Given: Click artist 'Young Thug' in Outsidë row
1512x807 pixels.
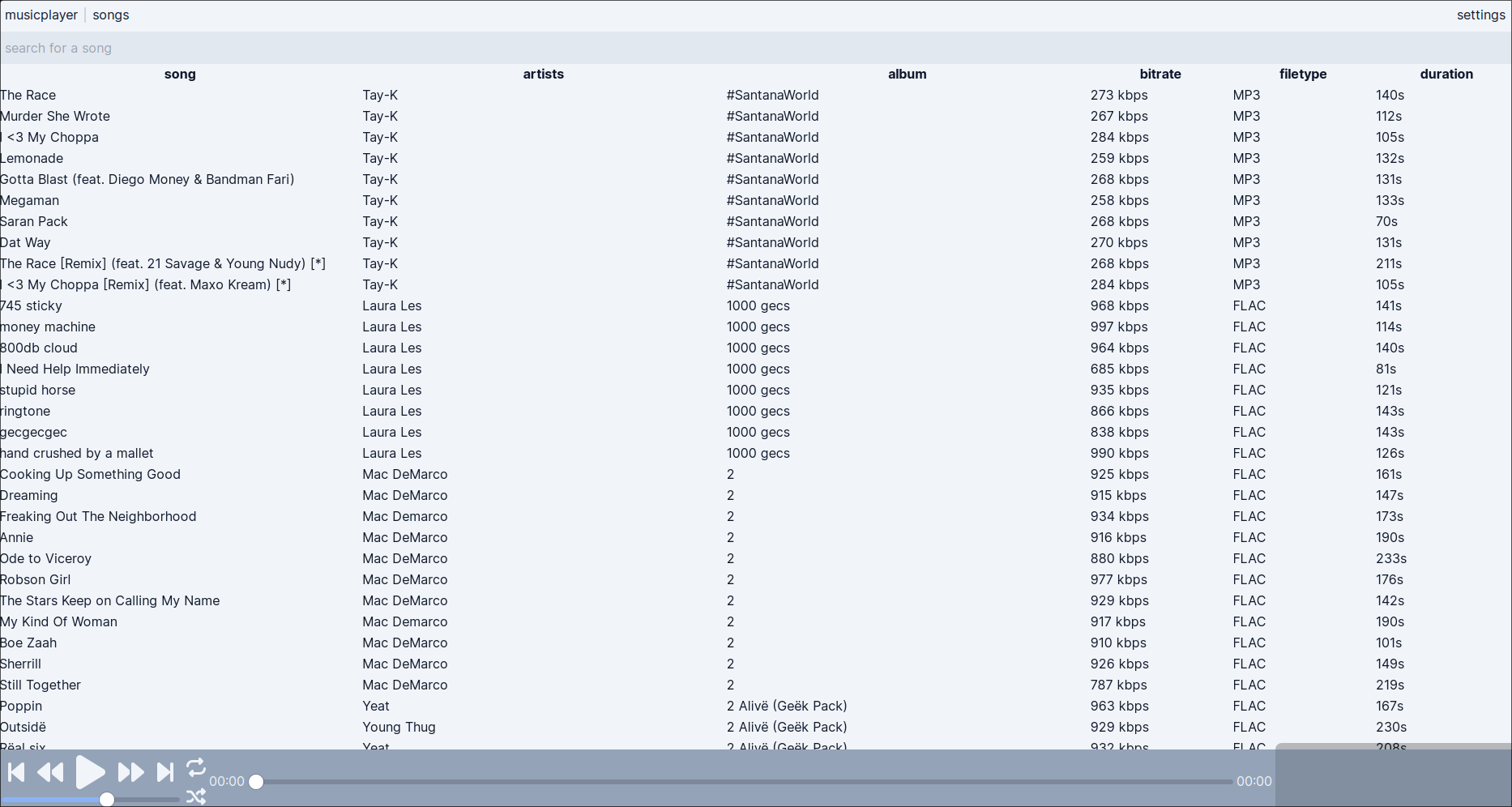Looking at the screenshot, I should (x=399, y=727).
